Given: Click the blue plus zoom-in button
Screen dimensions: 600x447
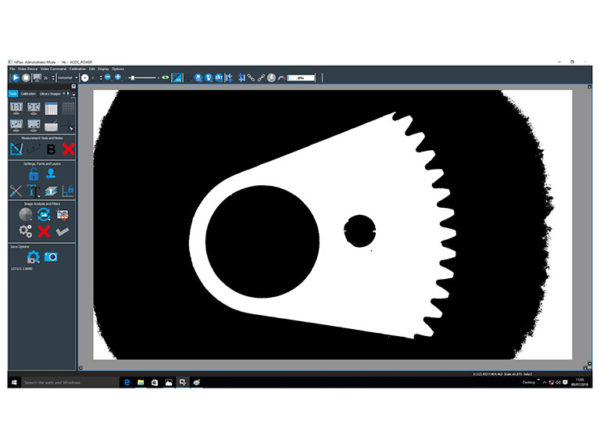Looking at the screenshot, I should (117, 77).
